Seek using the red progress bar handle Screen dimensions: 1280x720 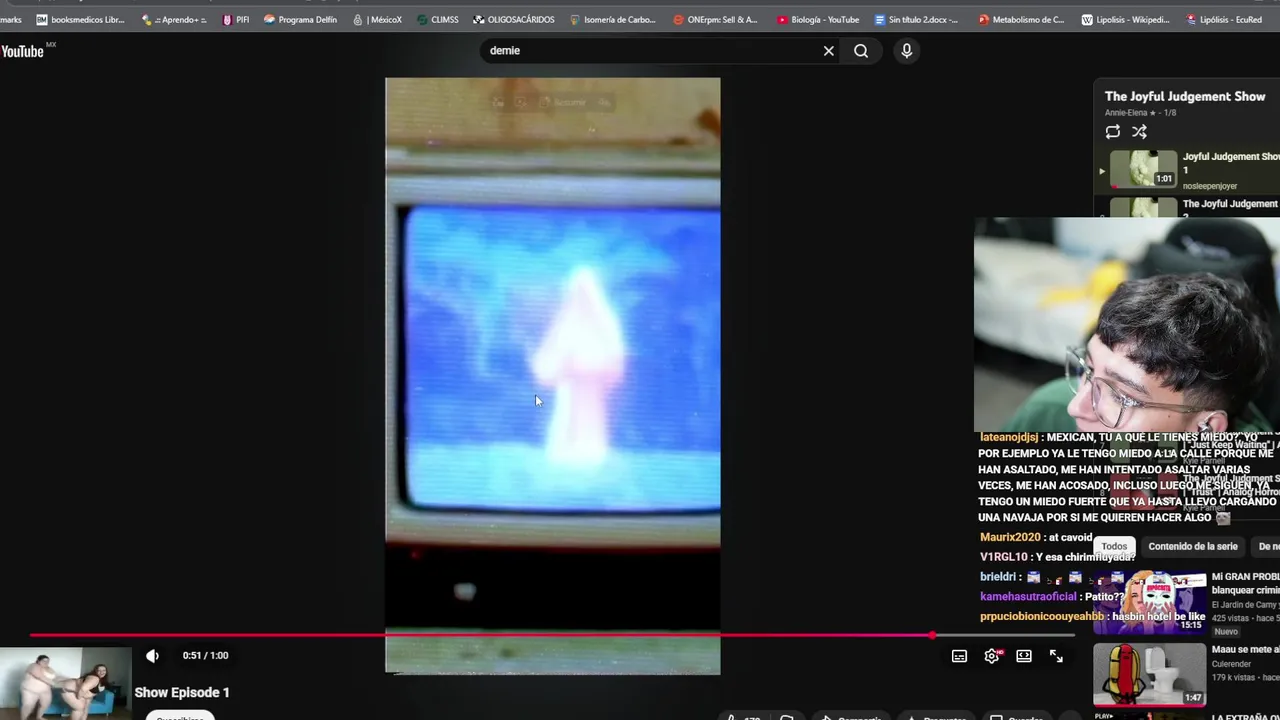click(x=932, y=635)
